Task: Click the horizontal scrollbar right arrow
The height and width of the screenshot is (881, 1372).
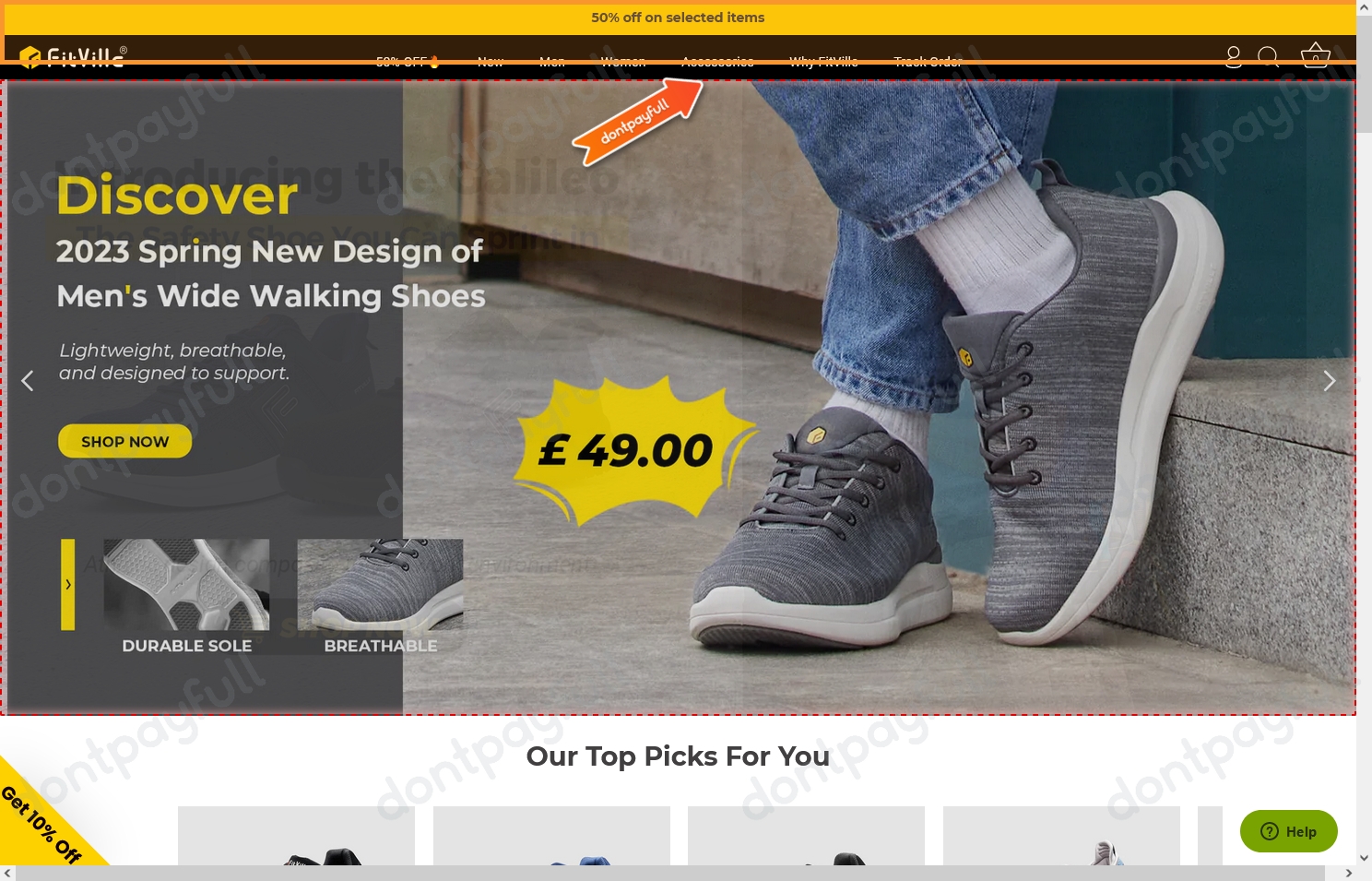Action: [1348, 873]
